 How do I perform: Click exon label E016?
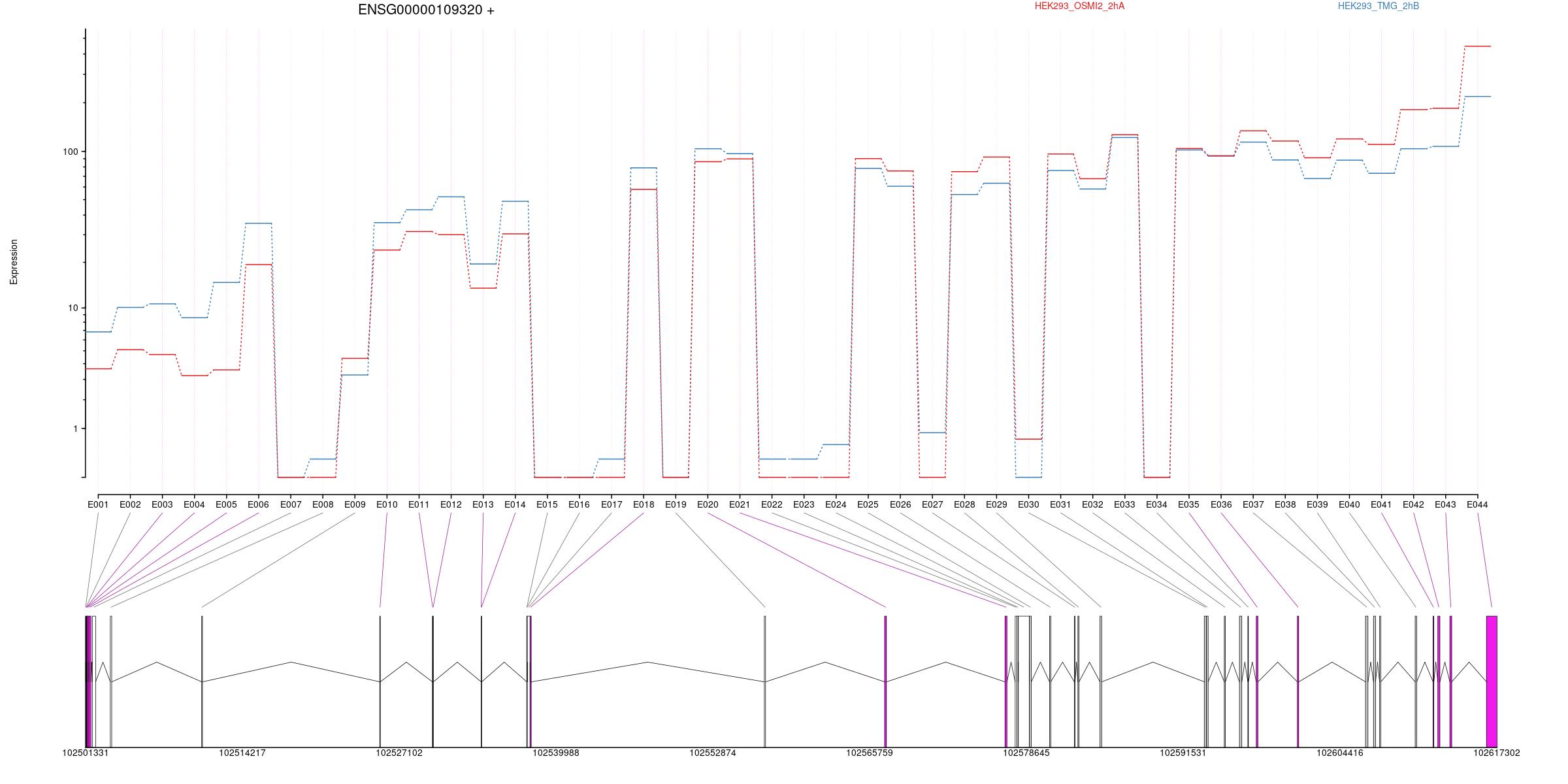579,504
